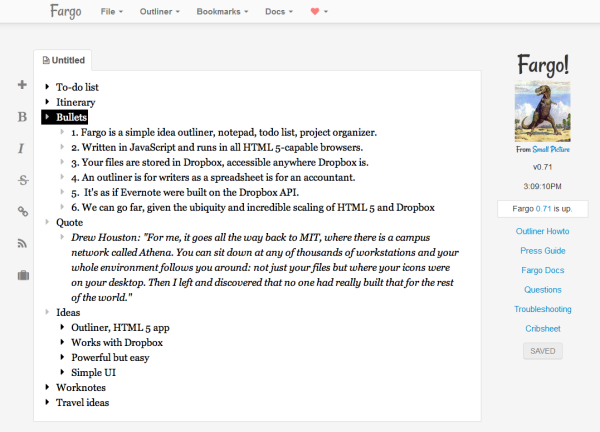Screen dimensions: 600x432
Task: Open the Outliner Howto link
Action: click(543, 232)
